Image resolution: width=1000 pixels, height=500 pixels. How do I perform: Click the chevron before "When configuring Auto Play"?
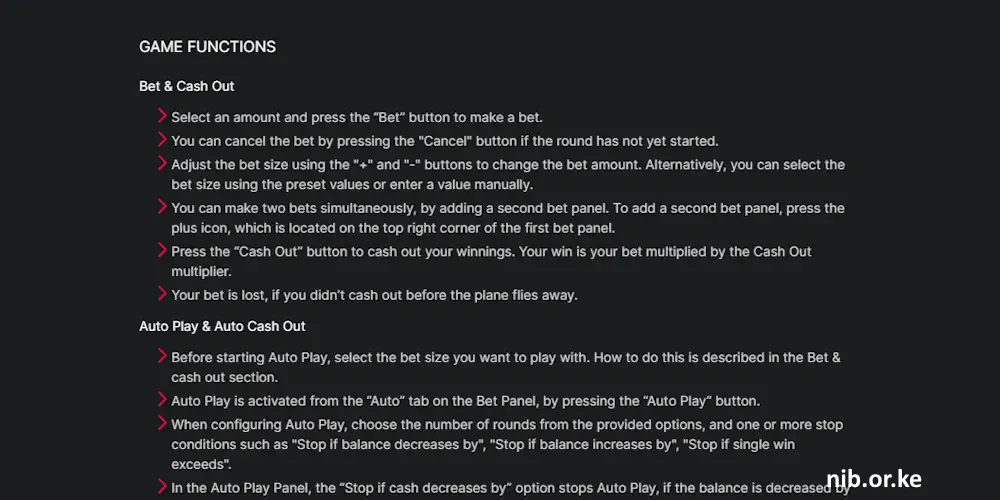162,423
